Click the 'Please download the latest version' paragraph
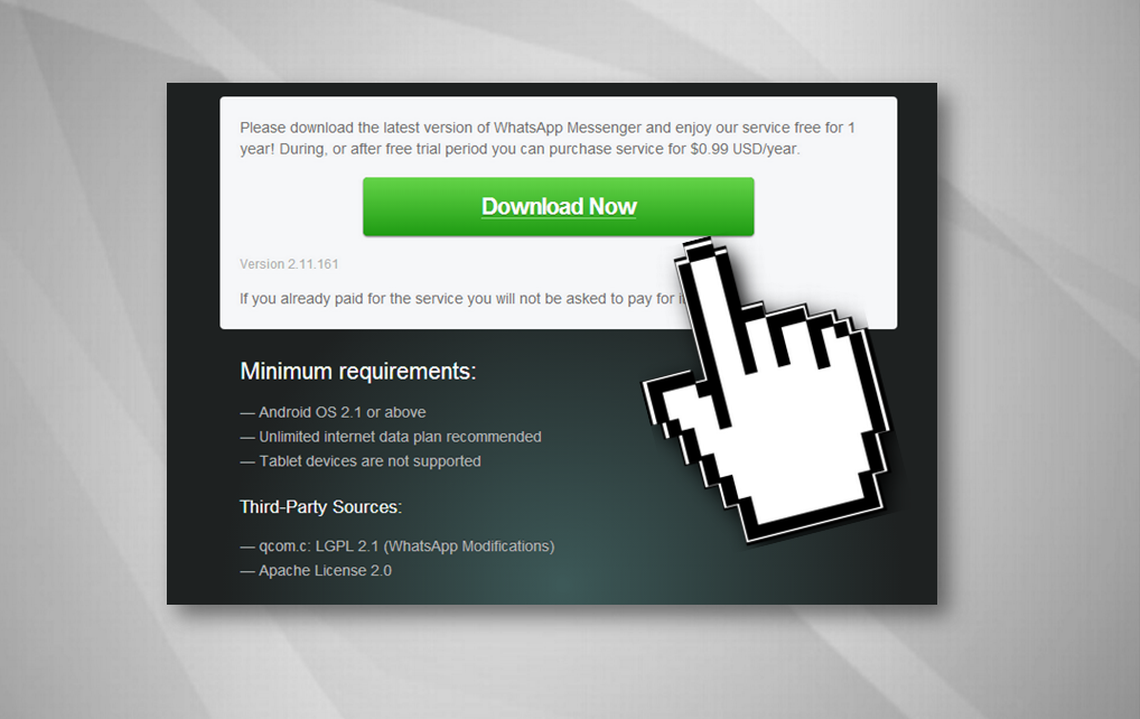 pyautogui.click(x=547, y=138)
